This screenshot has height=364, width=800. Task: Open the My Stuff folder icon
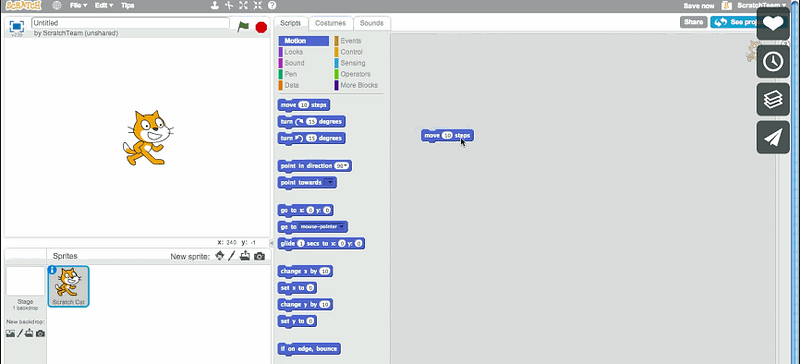(727, 5)
